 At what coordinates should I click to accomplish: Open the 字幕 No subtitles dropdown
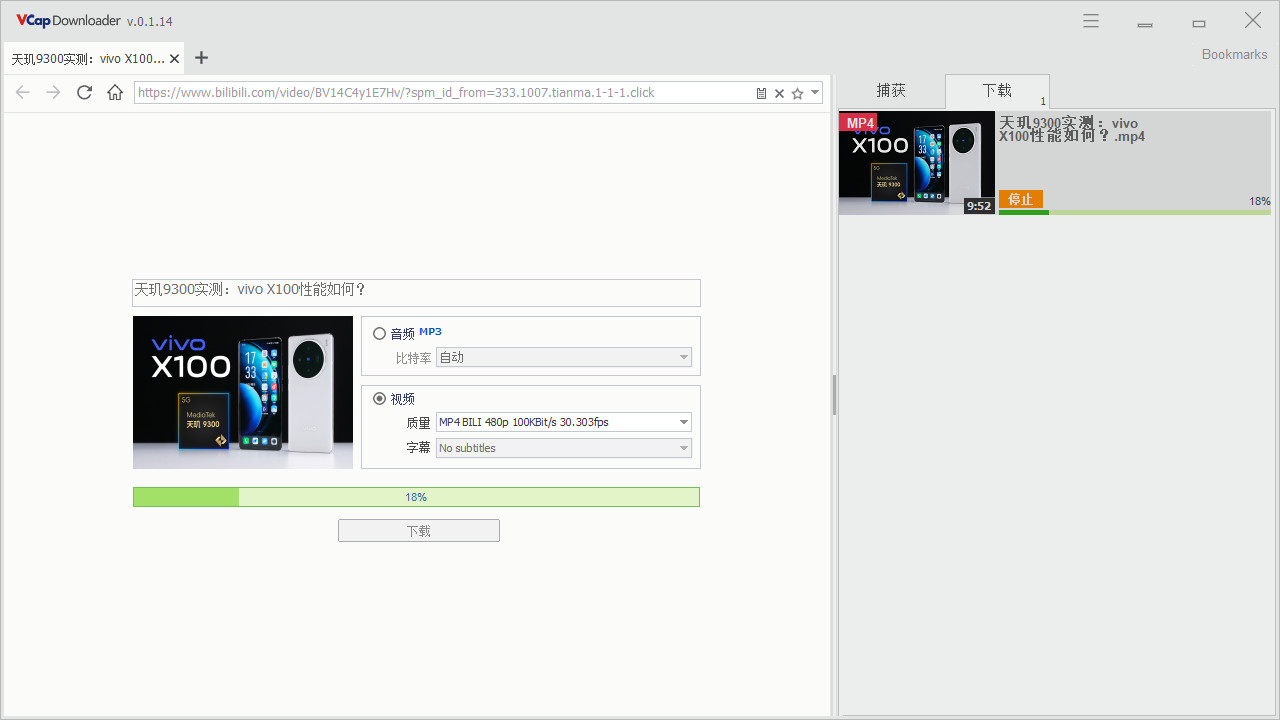pyautogui.click(x=564, y=448)
